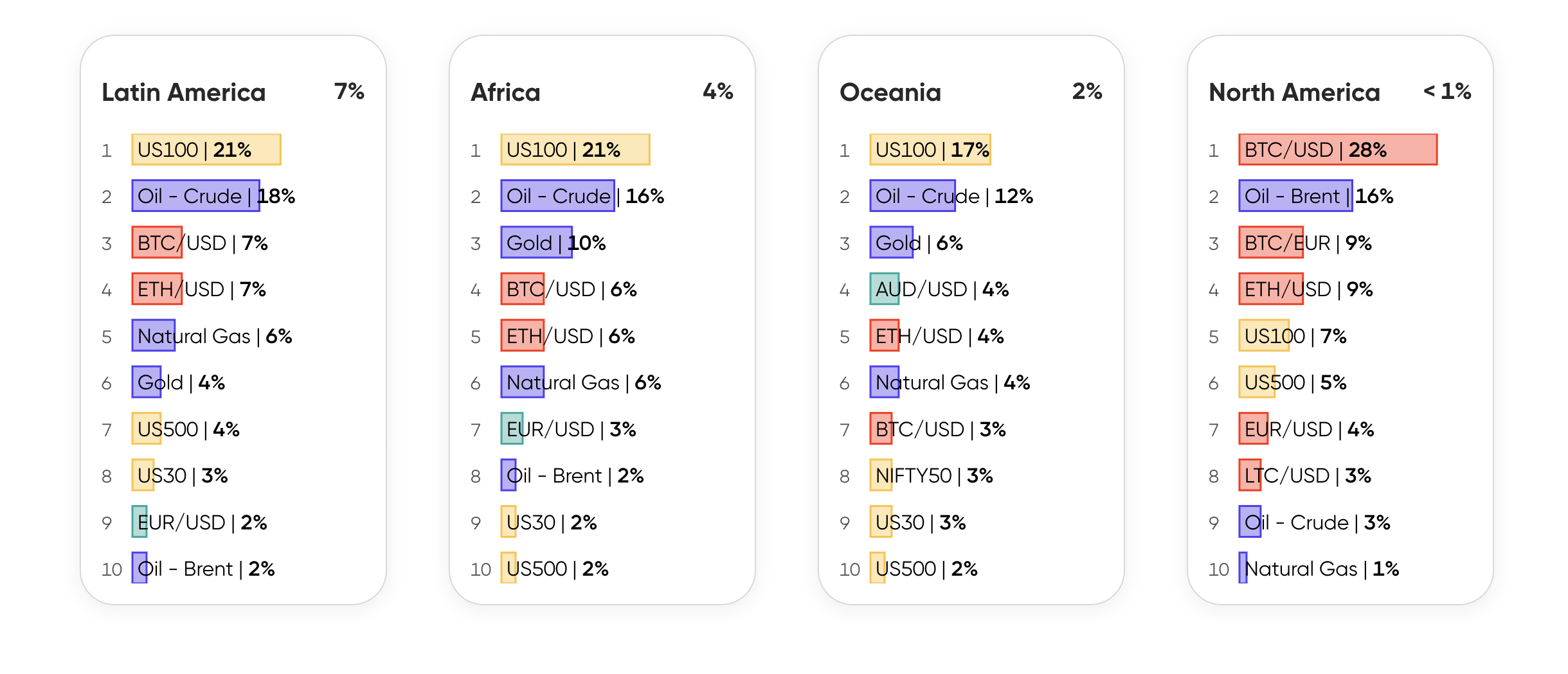Click Natural Gas | 4% in Oceania
This screenshot has height=674, width=1568.
(x=950, y=382)
